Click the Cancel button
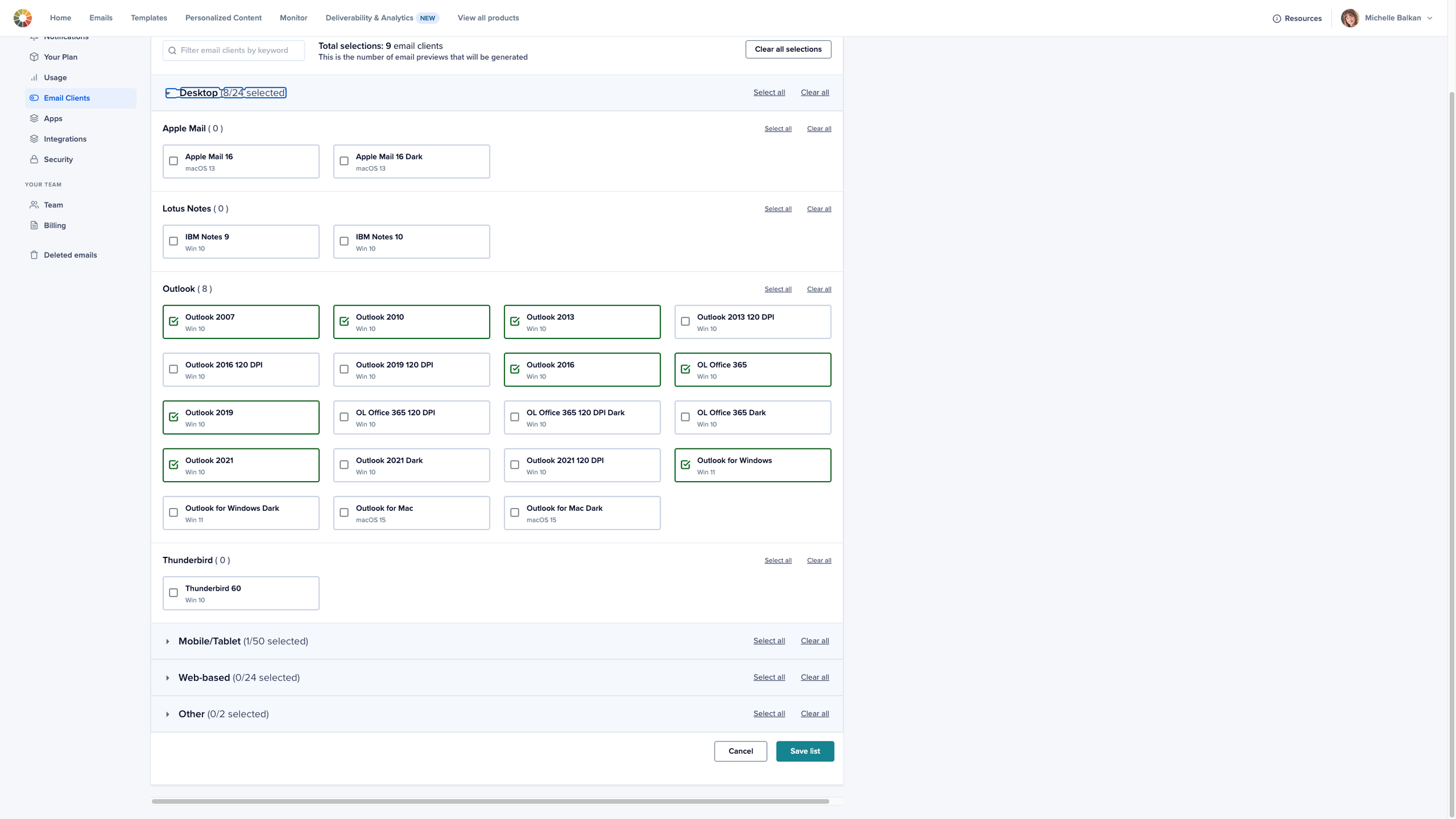This screenshot has height=819, width=1456. click(741, 751)
